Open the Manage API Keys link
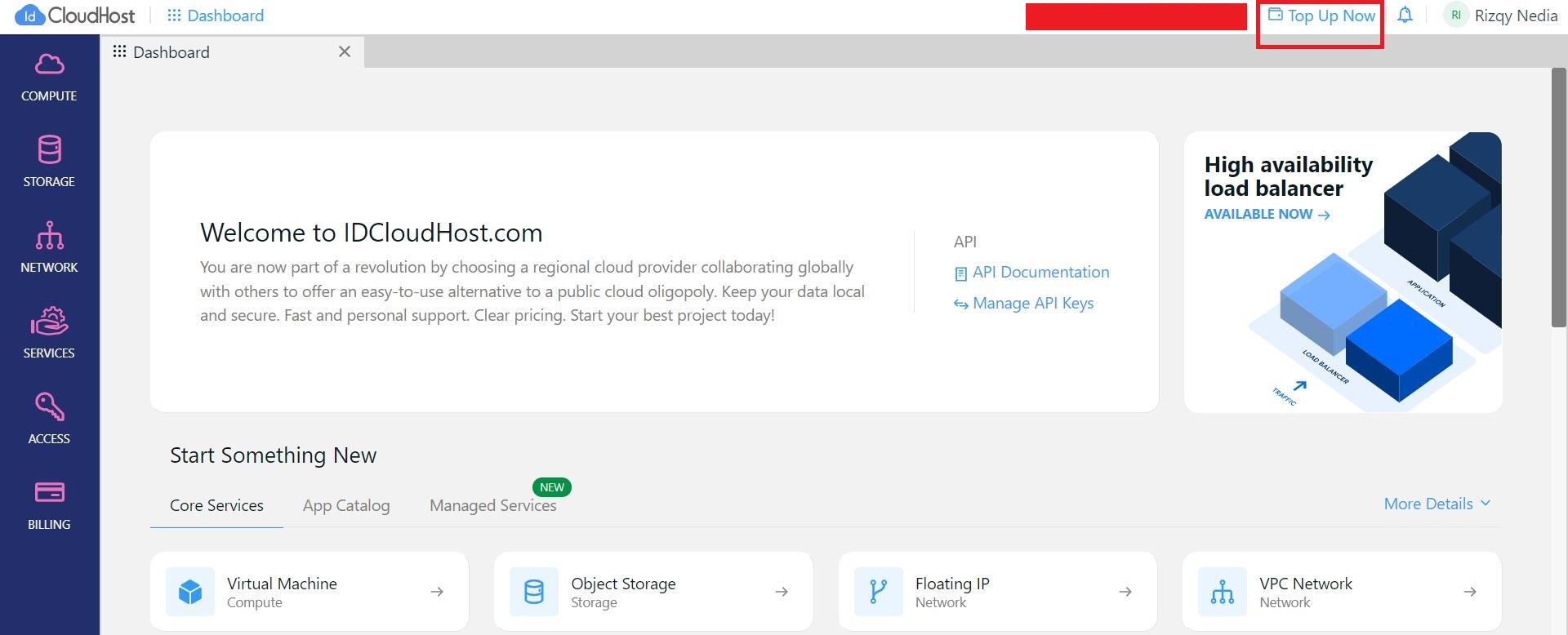This screenshot has height=635, width=1568. pos(1023,304)
